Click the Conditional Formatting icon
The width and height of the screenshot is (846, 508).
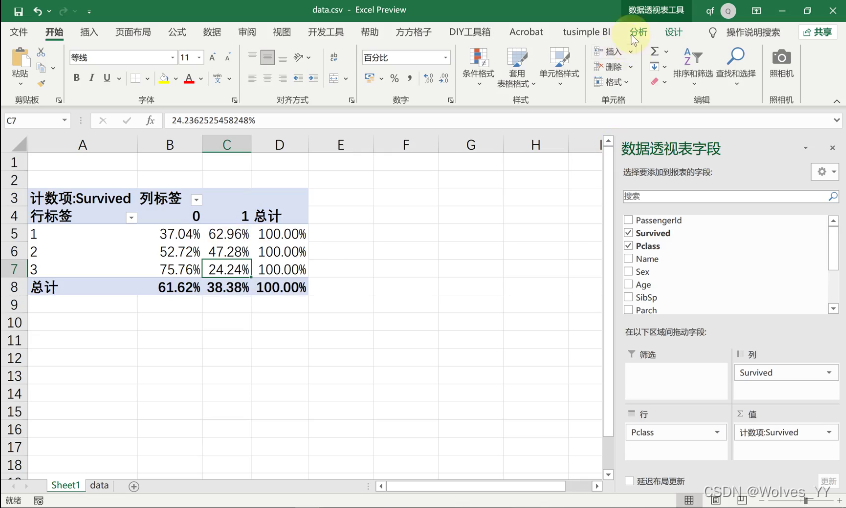(x=478, y=57)
